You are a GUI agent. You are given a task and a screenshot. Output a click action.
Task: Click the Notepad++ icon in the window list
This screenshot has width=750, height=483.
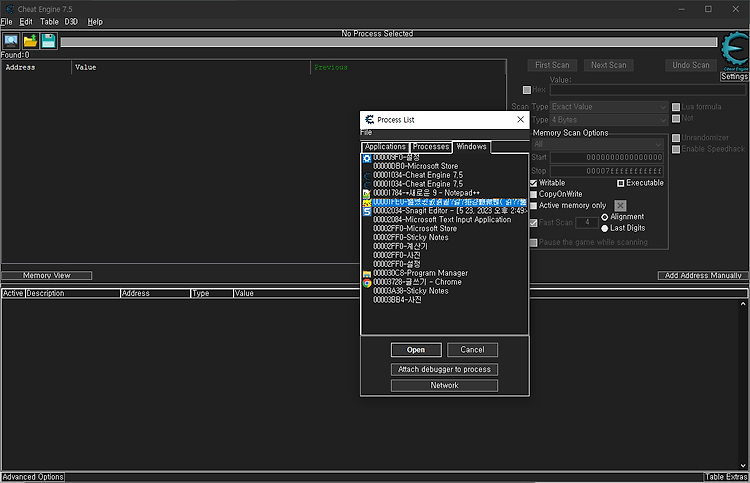[367, 194]
